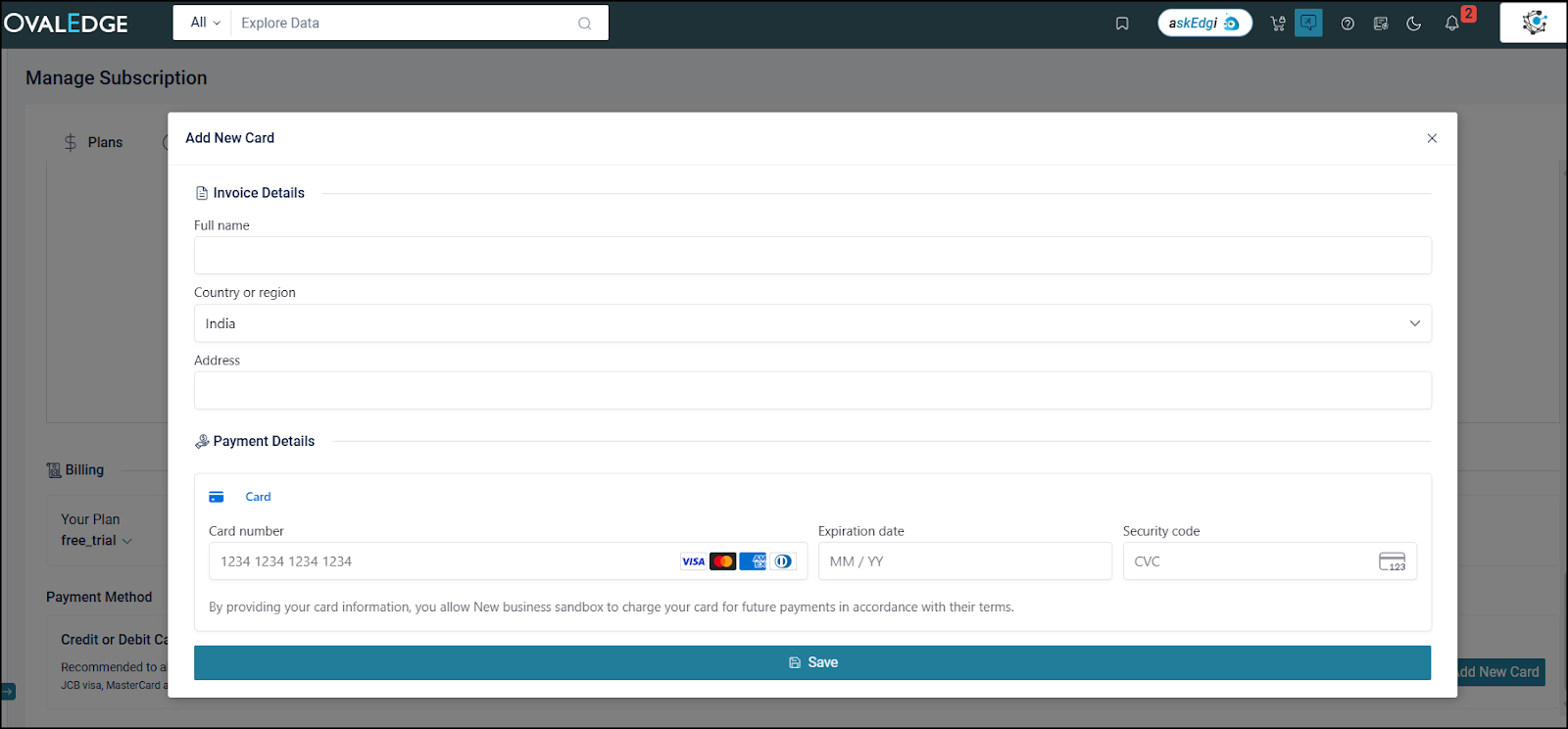The width and height of the screenshot is (1568, 729).
Task: Open the Country or region dropdown
Action: 812,323
